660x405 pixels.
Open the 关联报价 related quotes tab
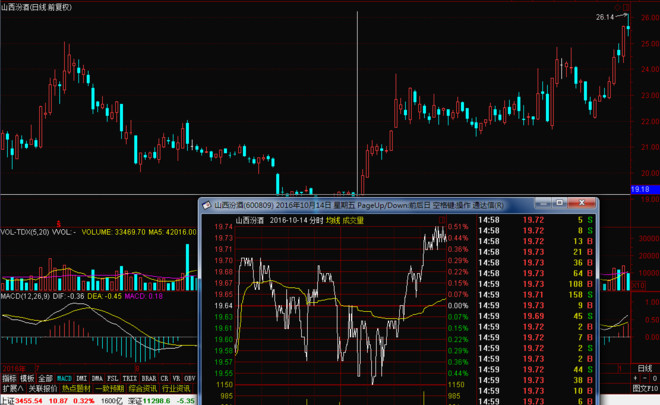pyautogui.click(x=43, y=388)
